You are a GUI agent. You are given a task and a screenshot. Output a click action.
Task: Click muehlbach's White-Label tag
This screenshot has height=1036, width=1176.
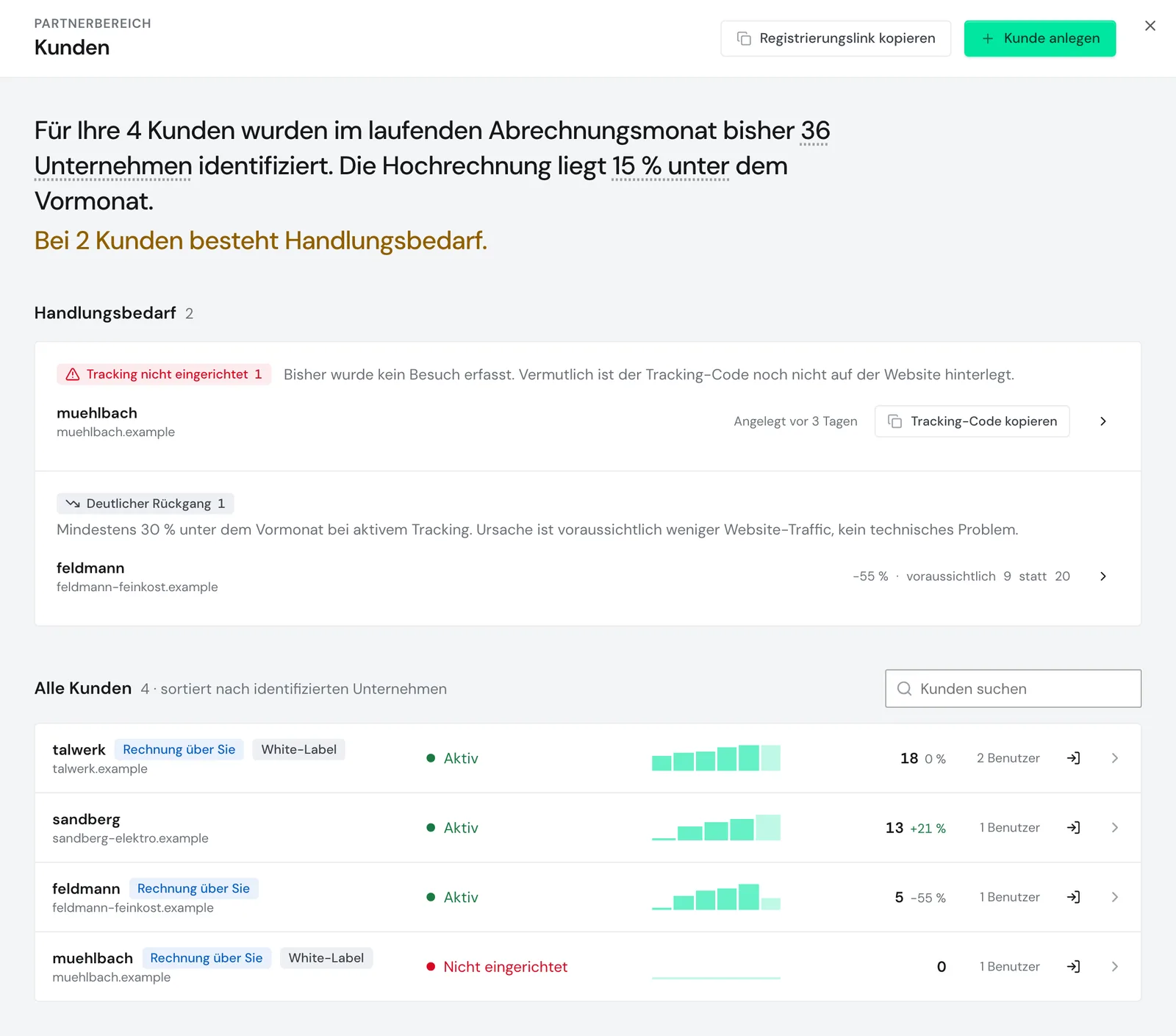326,958
